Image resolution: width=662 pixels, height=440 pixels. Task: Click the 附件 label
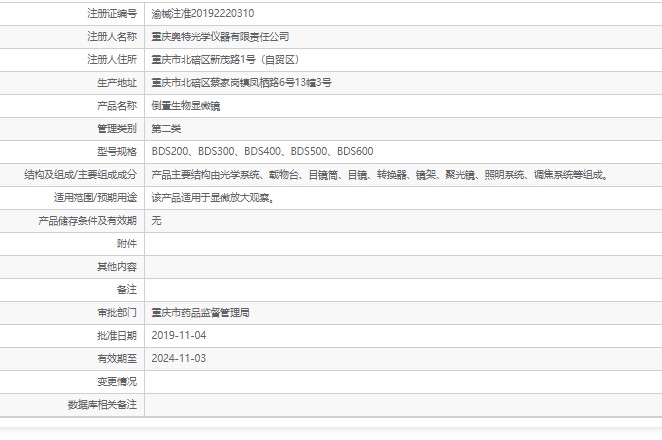click(x=127, y=243)
